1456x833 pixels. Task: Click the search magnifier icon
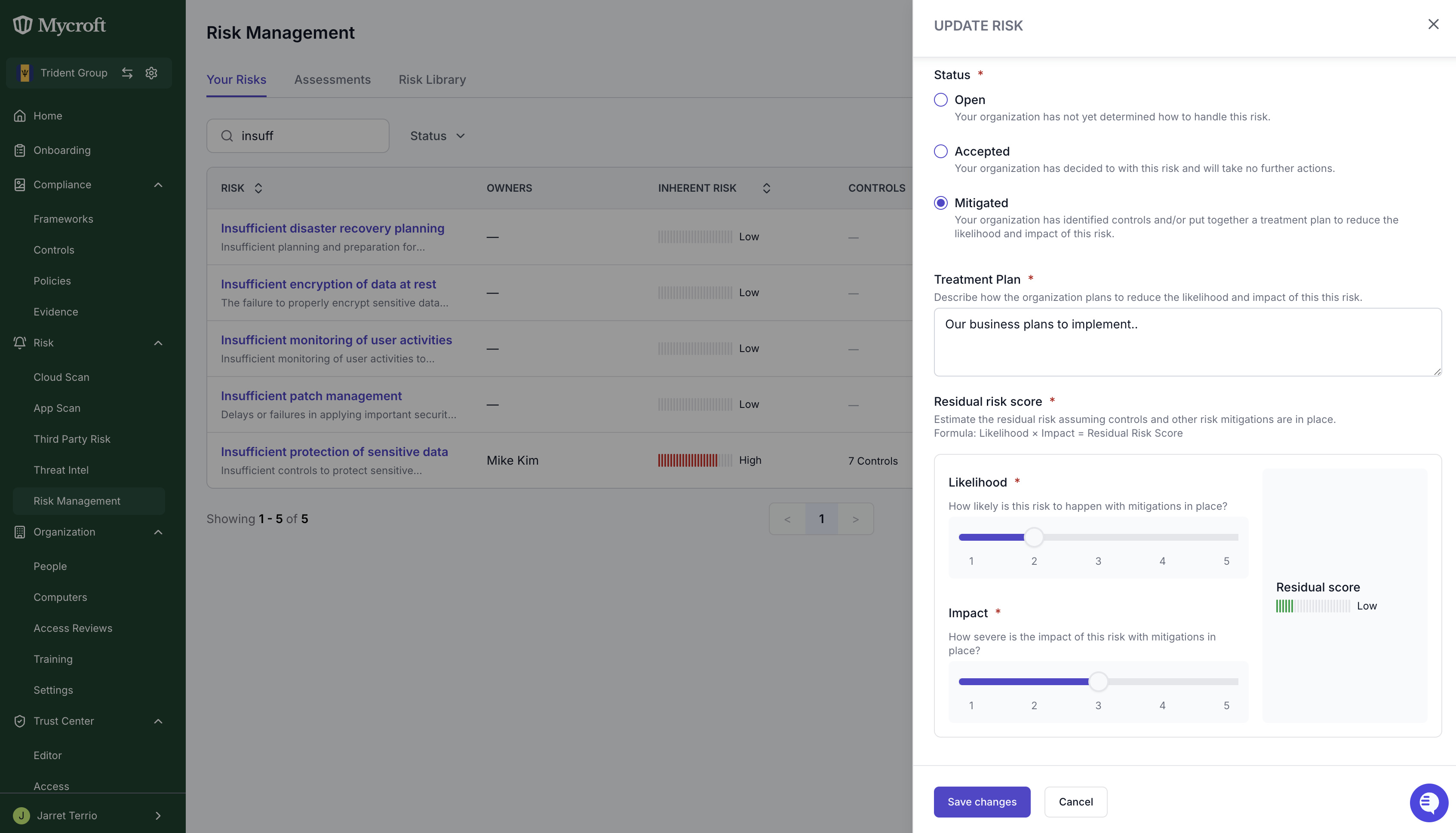pyautogui.click(x=227, y=135)
